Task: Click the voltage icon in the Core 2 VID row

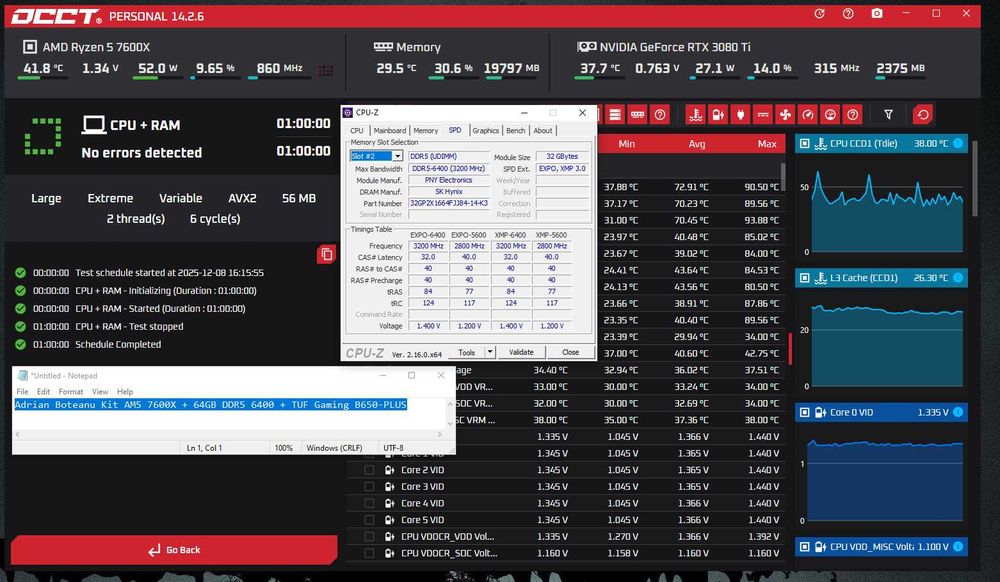Action: 389,470
